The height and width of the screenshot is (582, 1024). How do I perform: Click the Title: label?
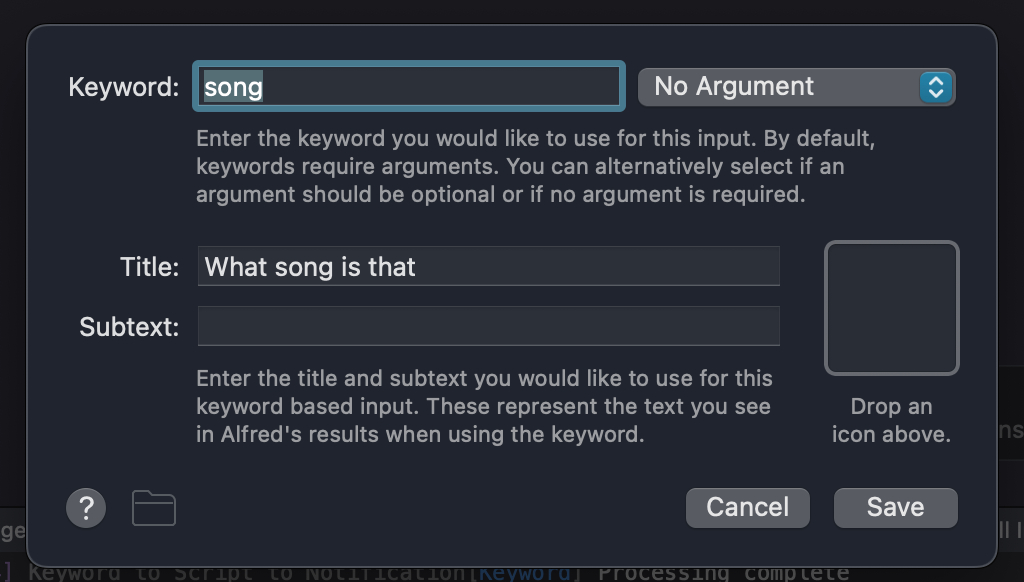149,267
